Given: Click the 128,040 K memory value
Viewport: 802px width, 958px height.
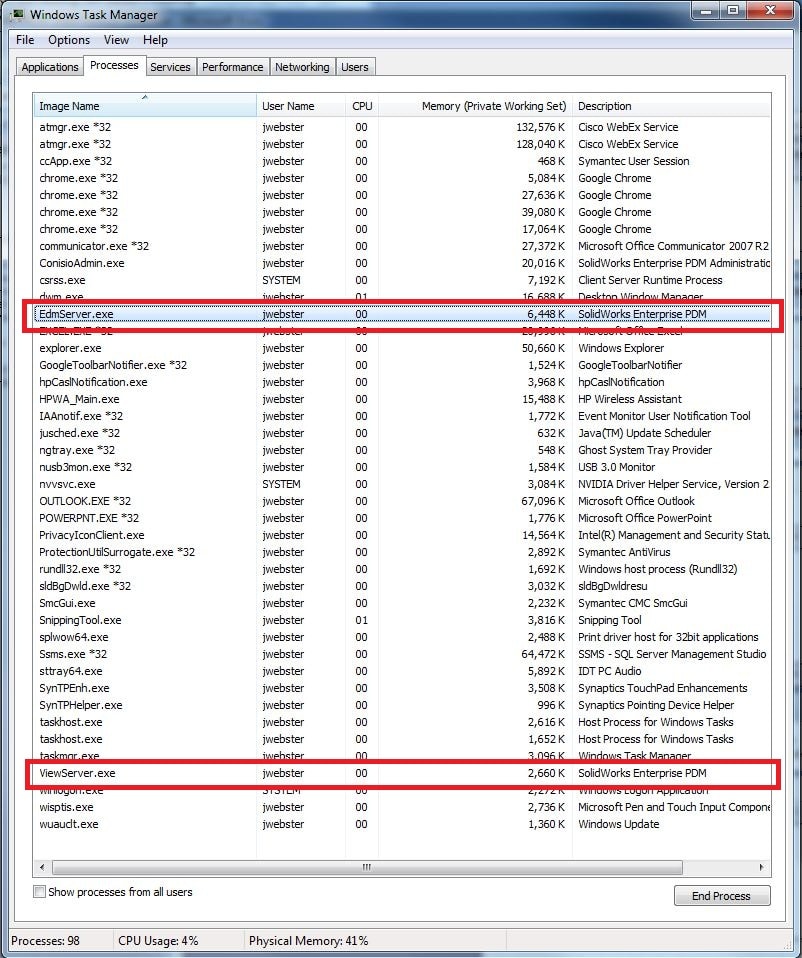Looking at the screenshot, I should [x=541, y=144].
